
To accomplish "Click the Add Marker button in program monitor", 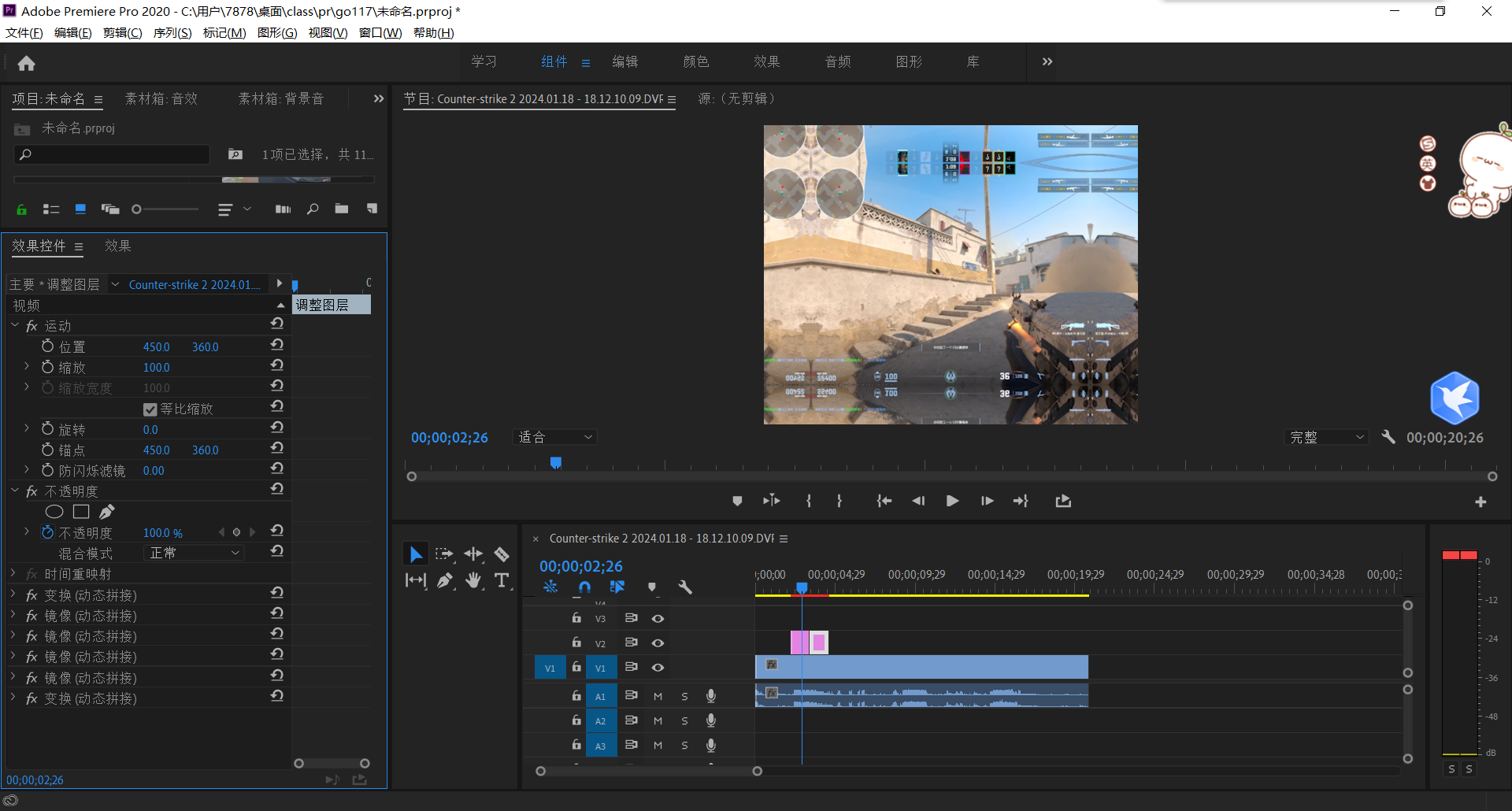I will click(737, 501).
